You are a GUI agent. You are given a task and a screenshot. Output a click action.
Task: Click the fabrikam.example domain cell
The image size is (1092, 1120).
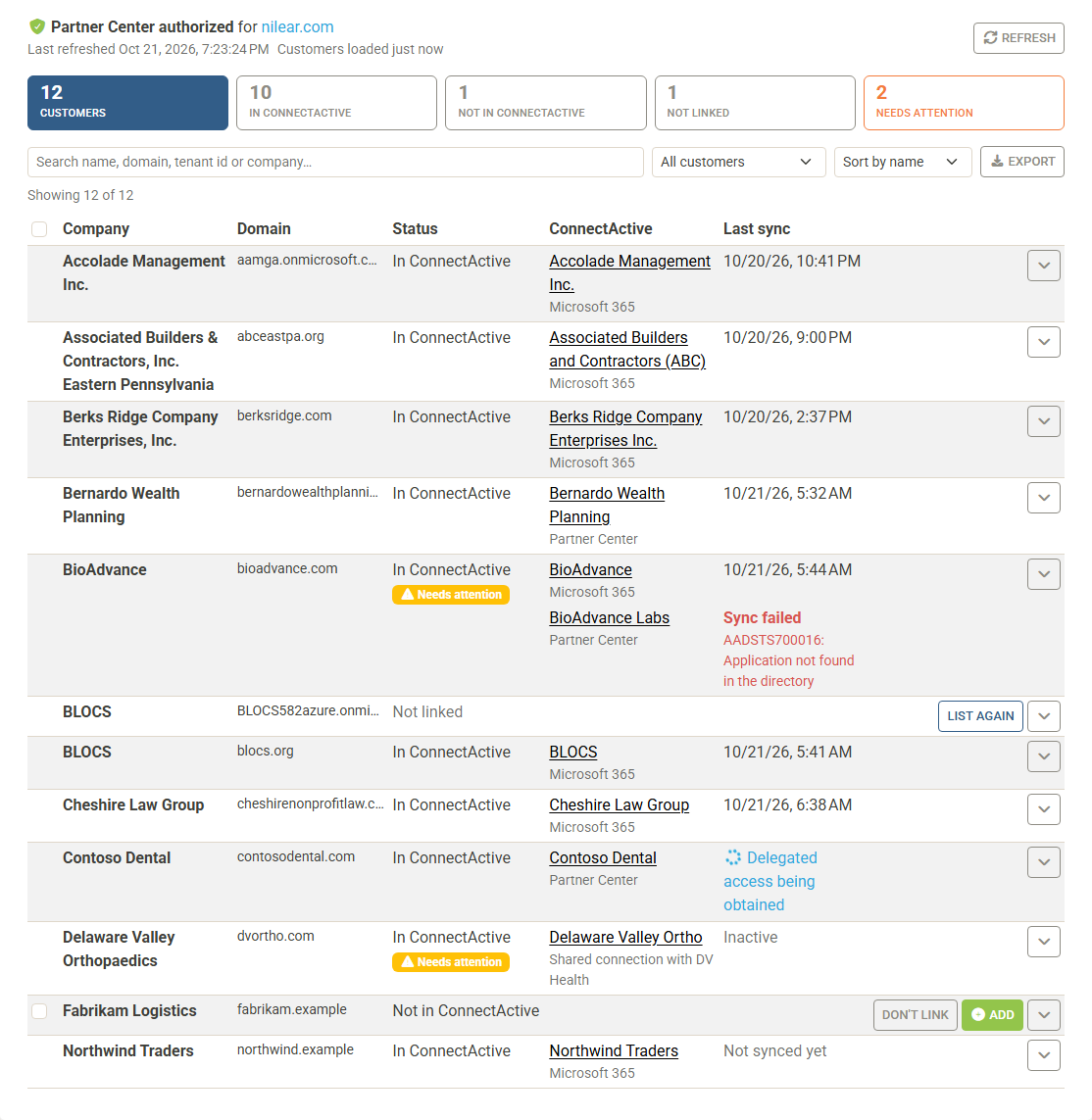click(291, 1009)
